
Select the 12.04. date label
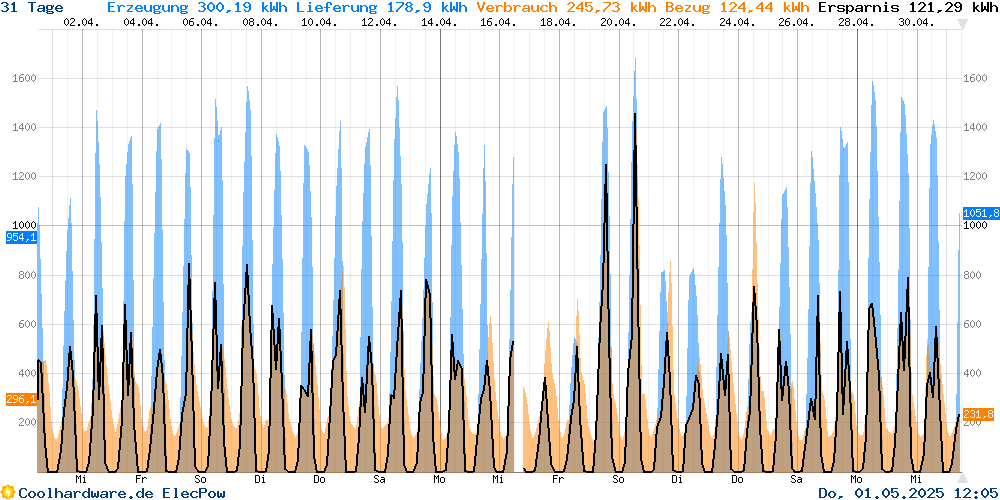(x=379, y=22)
